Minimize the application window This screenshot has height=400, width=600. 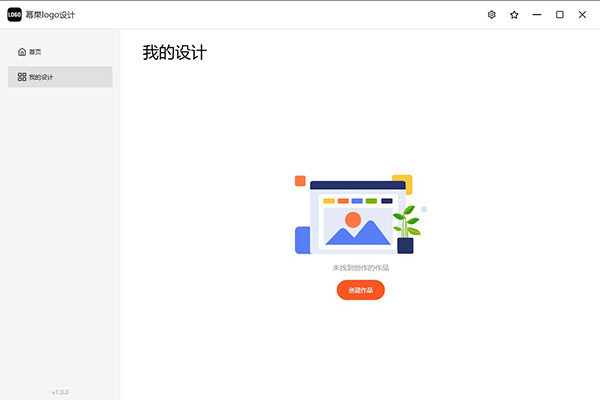coord(537,15)
